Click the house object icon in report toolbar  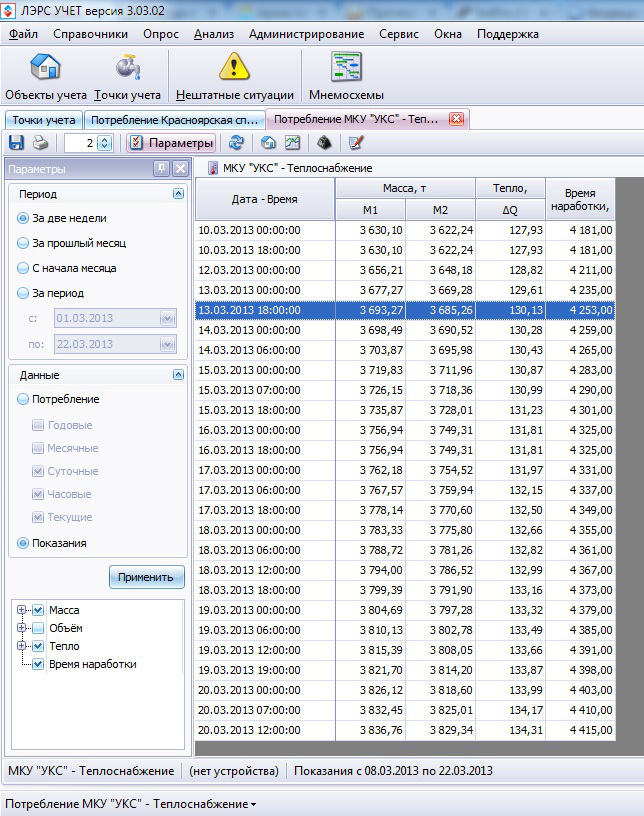268,143
